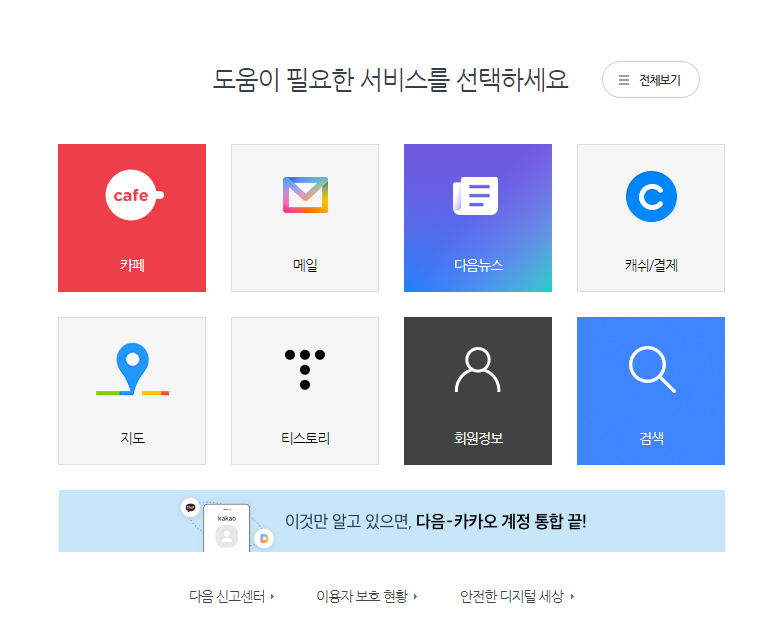768x621 pixels.
Task: Select the 티스토리 dotted T icon
Action: [x=305, y=369]
